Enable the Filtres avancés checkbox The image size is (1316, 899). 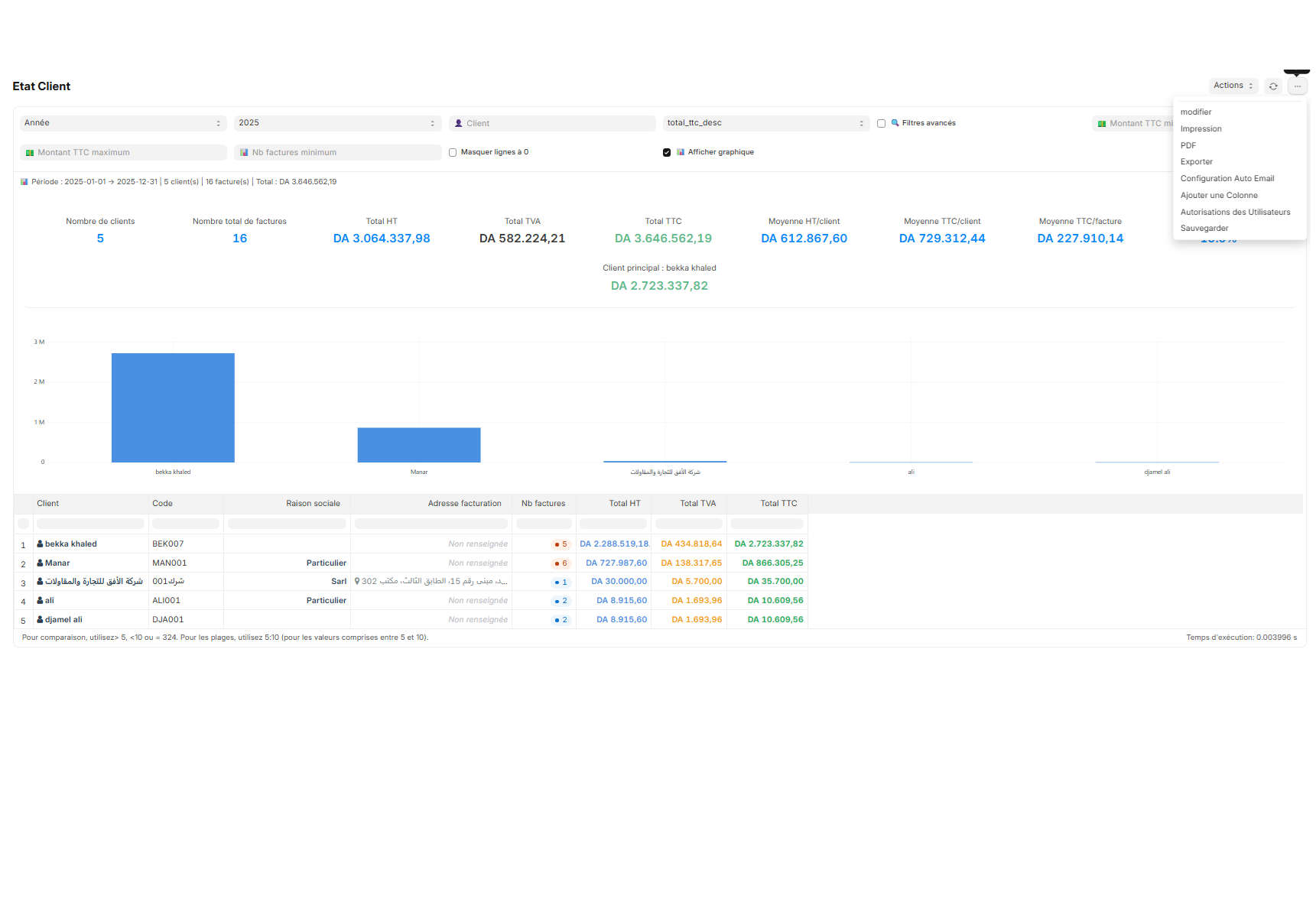[881, 122]
